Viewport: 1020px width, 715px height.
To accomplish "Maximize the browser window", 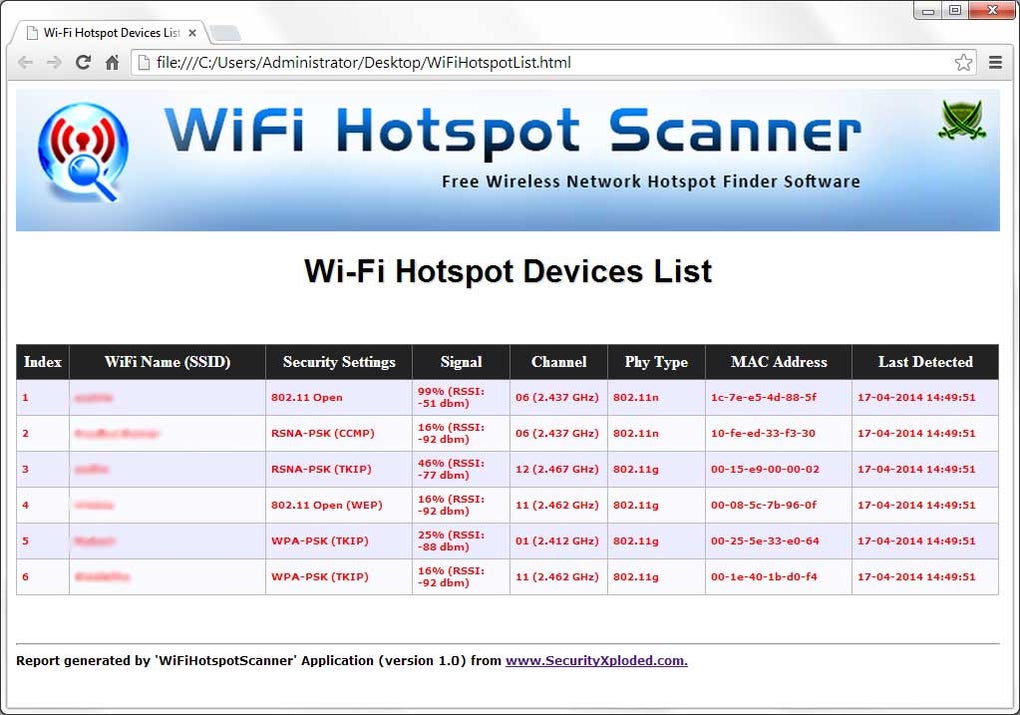I will pos(955,10).
